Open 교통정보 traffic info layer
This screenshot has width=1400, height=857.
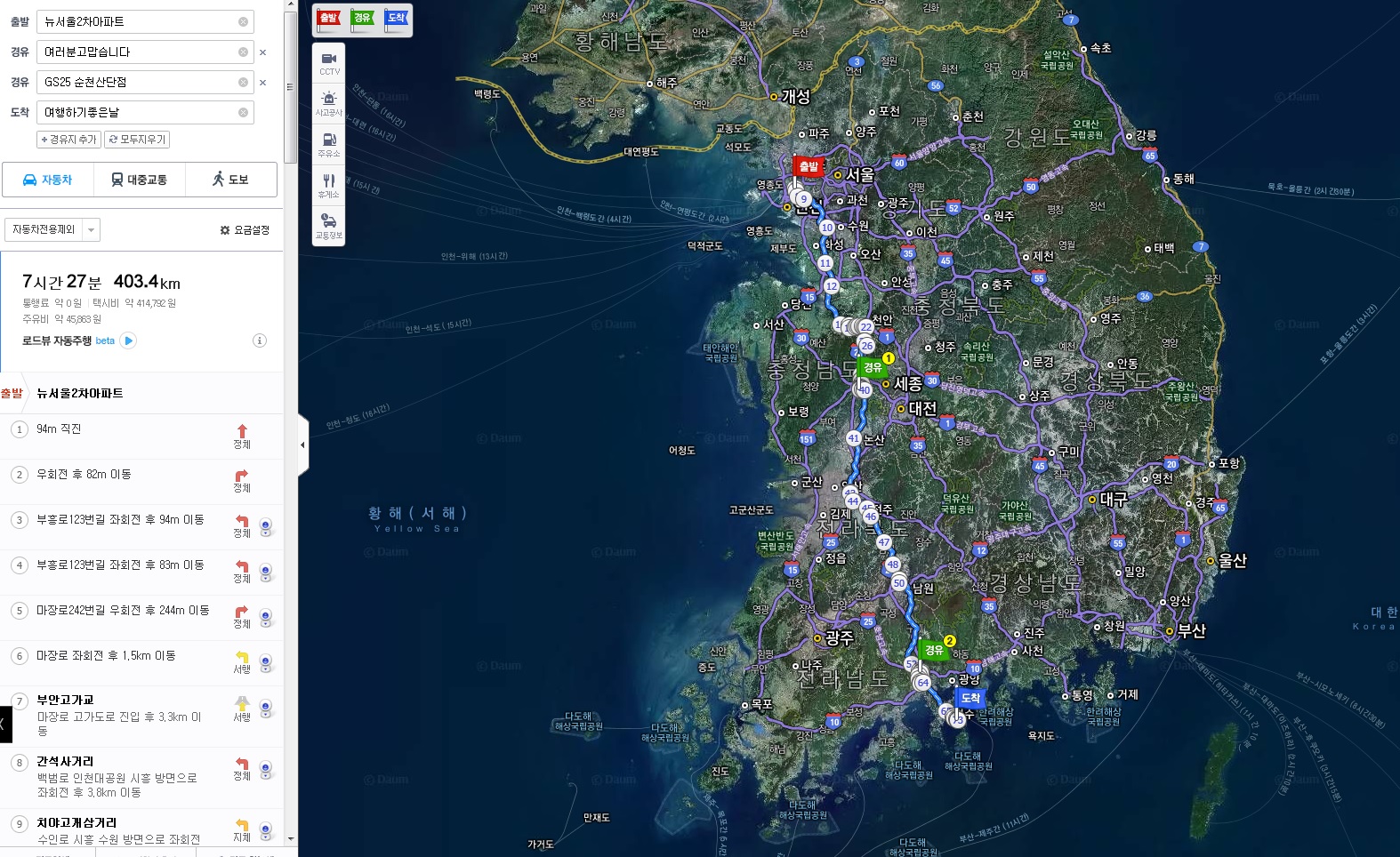(x=329, y=226)
